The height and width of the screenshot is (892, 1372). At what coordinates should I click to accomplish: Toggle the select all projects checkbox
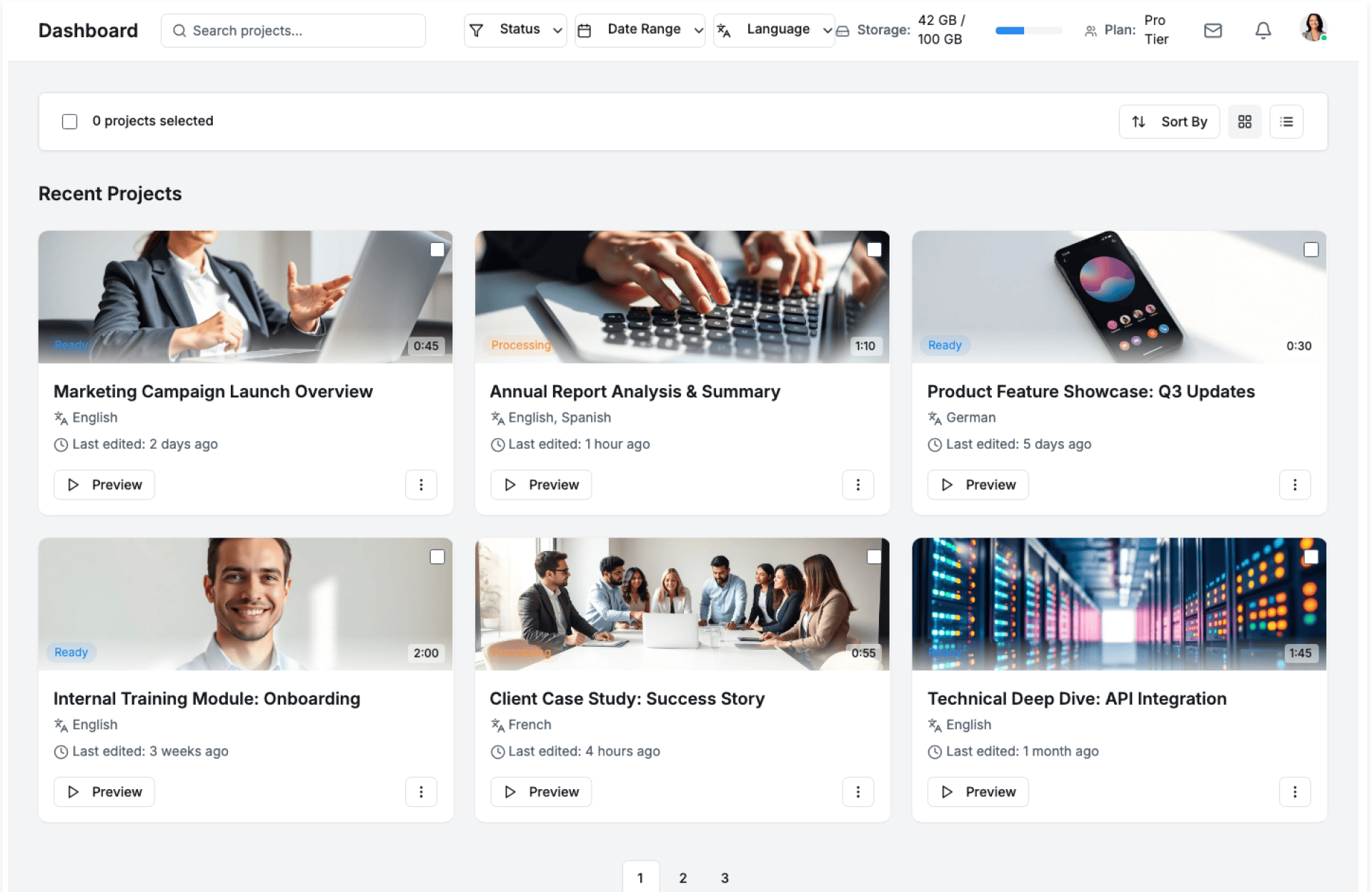coord(69,122)
